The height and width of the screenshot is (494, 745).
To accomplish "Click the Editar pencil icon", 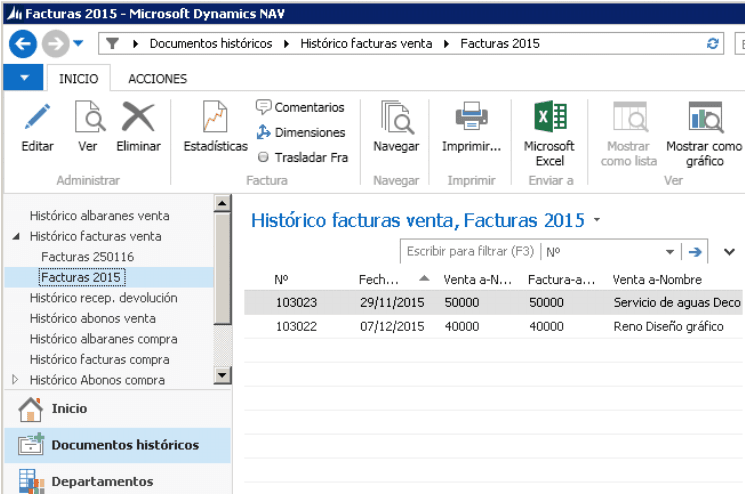I will 37,116.
